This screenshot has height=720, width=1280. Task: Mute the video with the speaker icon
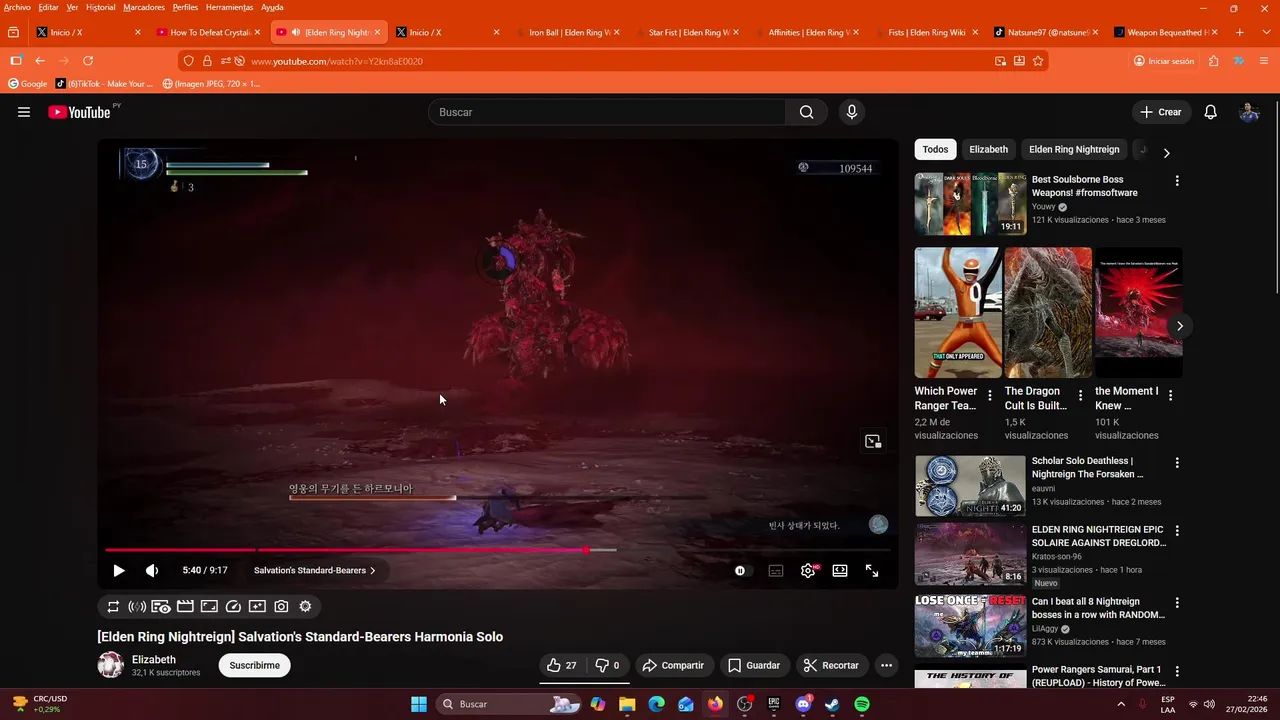pos(152,571)
